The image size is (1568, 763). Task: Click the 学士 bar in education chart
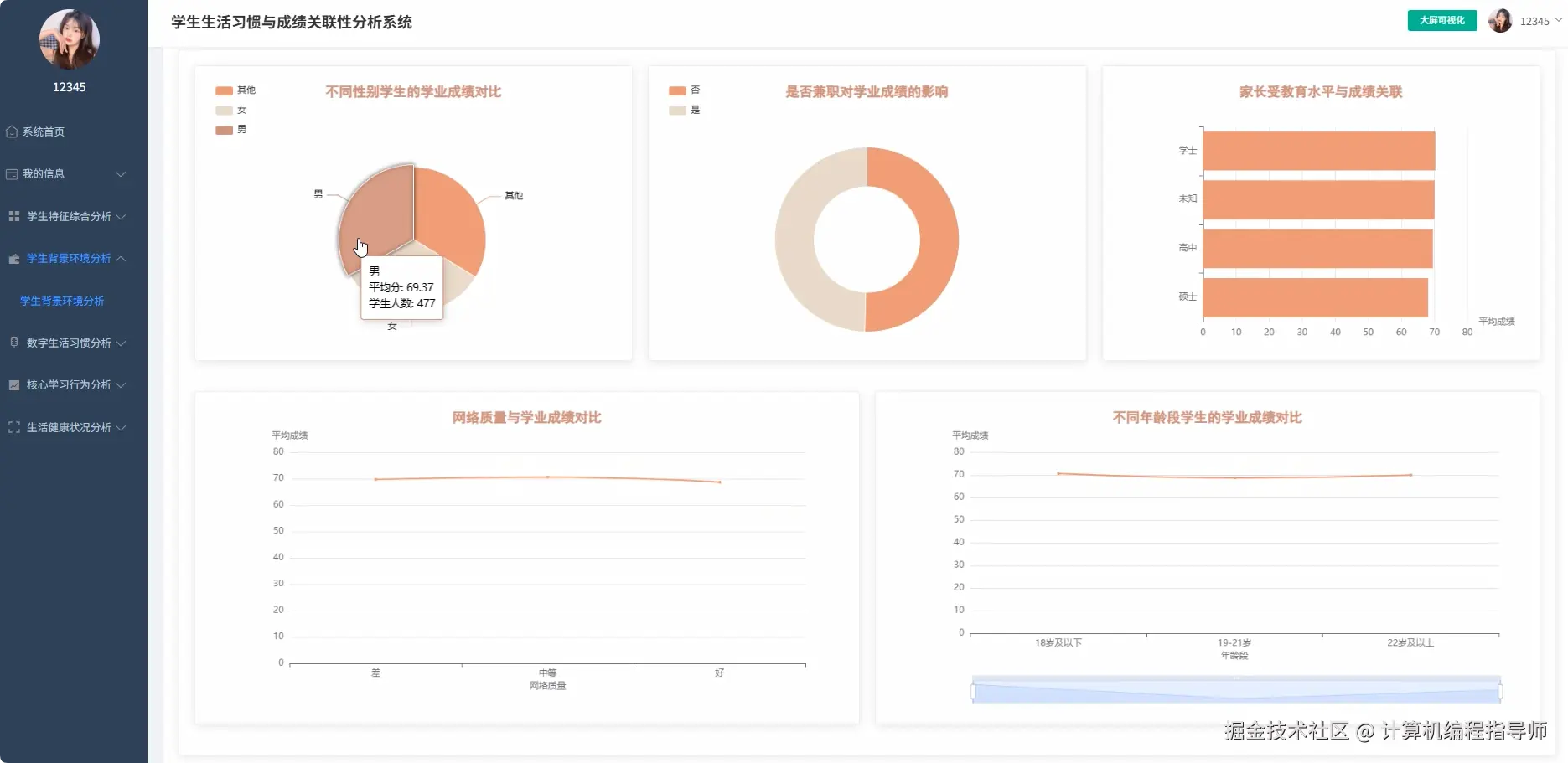(1319, 151)
